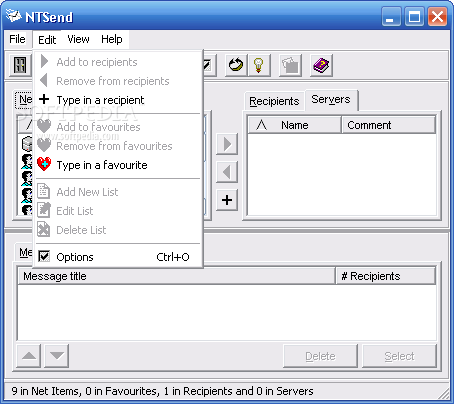Click right arrow add-to-recipients button
This screenshot has width=454, height=404.
coord(227,144)
